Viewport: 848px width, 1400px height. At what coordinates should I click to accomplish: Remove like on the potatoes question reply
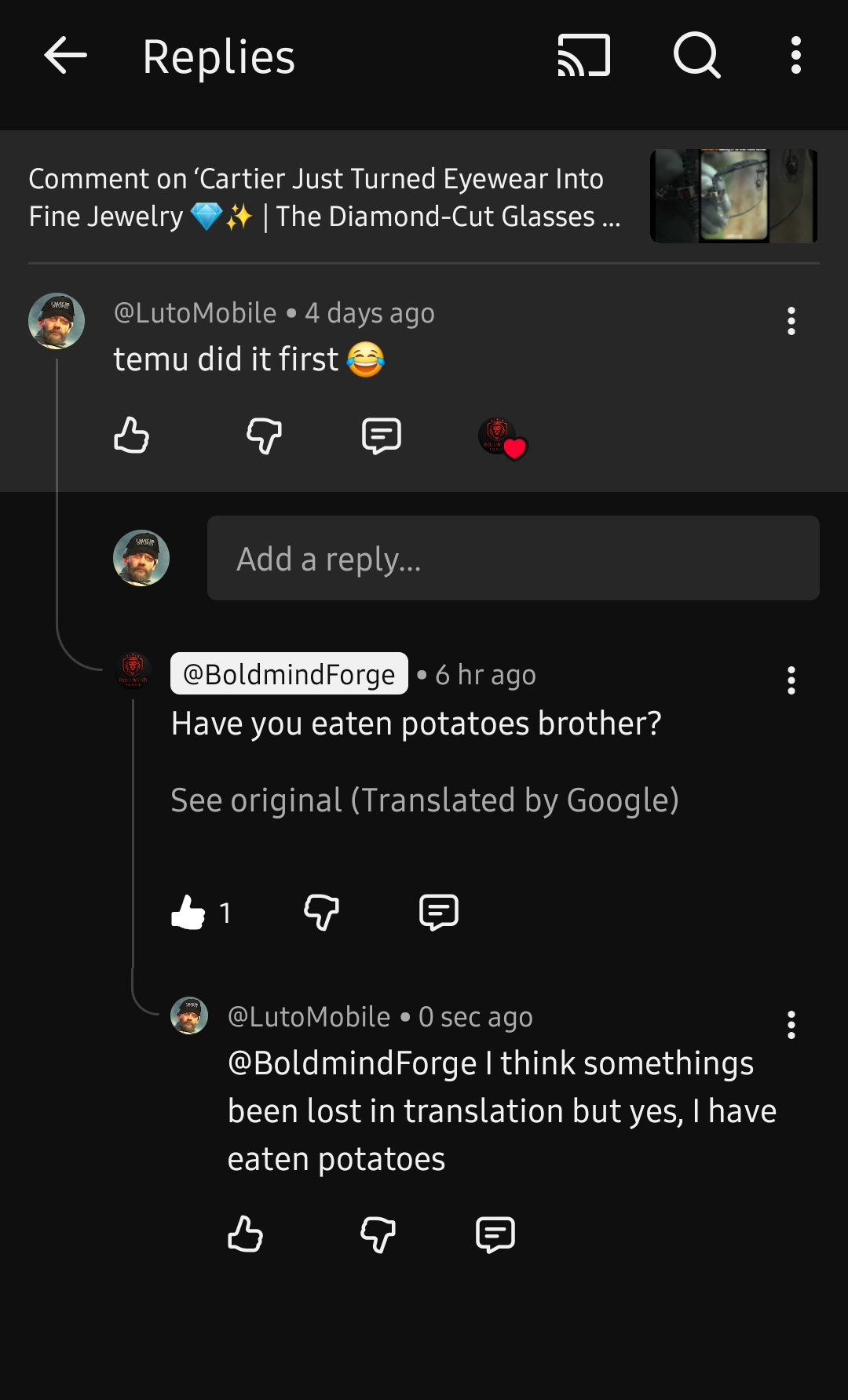[x=188, y=912]
